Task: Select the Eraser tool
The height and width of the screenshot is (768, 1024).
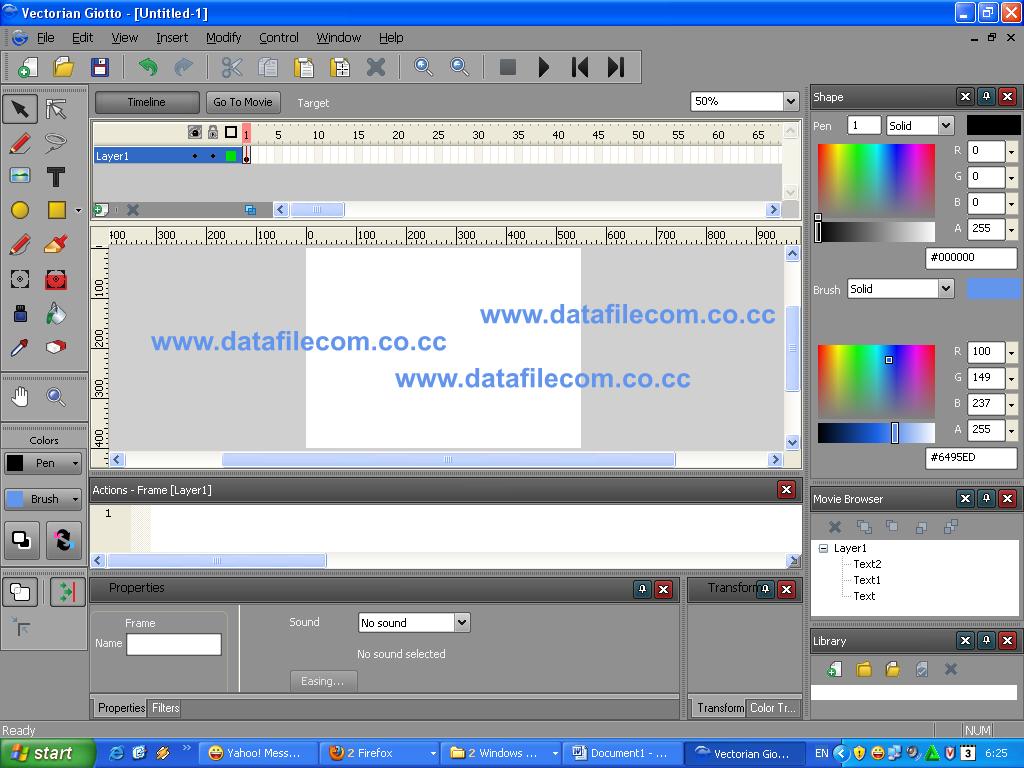Action: click(x=55, y=346)
